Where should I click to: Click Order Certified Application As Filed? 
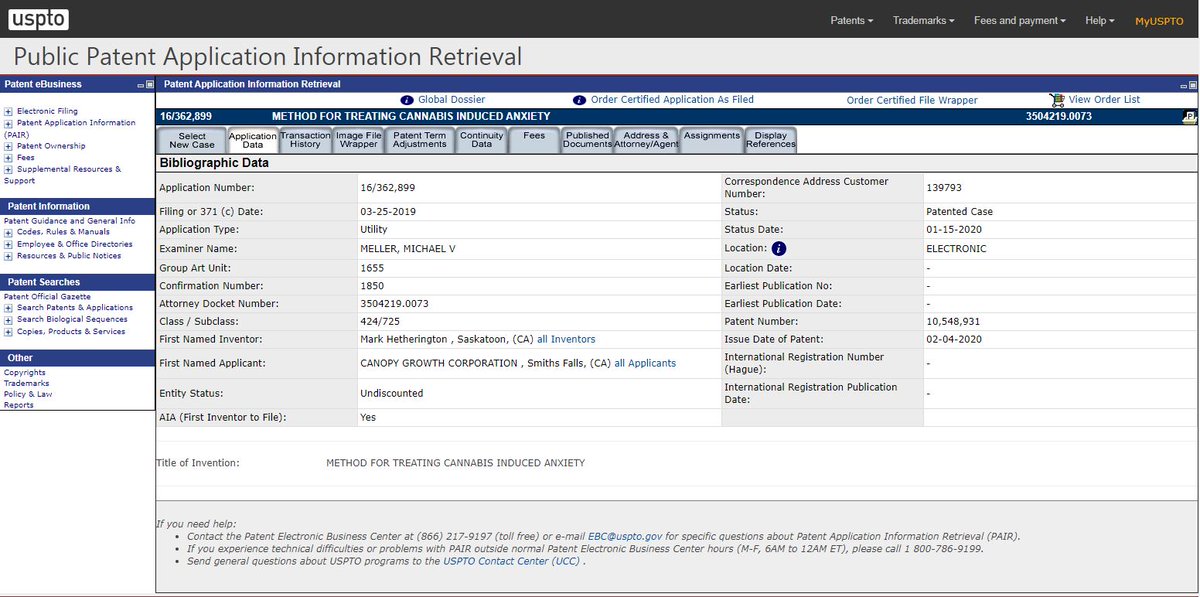click(x=672, y=100)
